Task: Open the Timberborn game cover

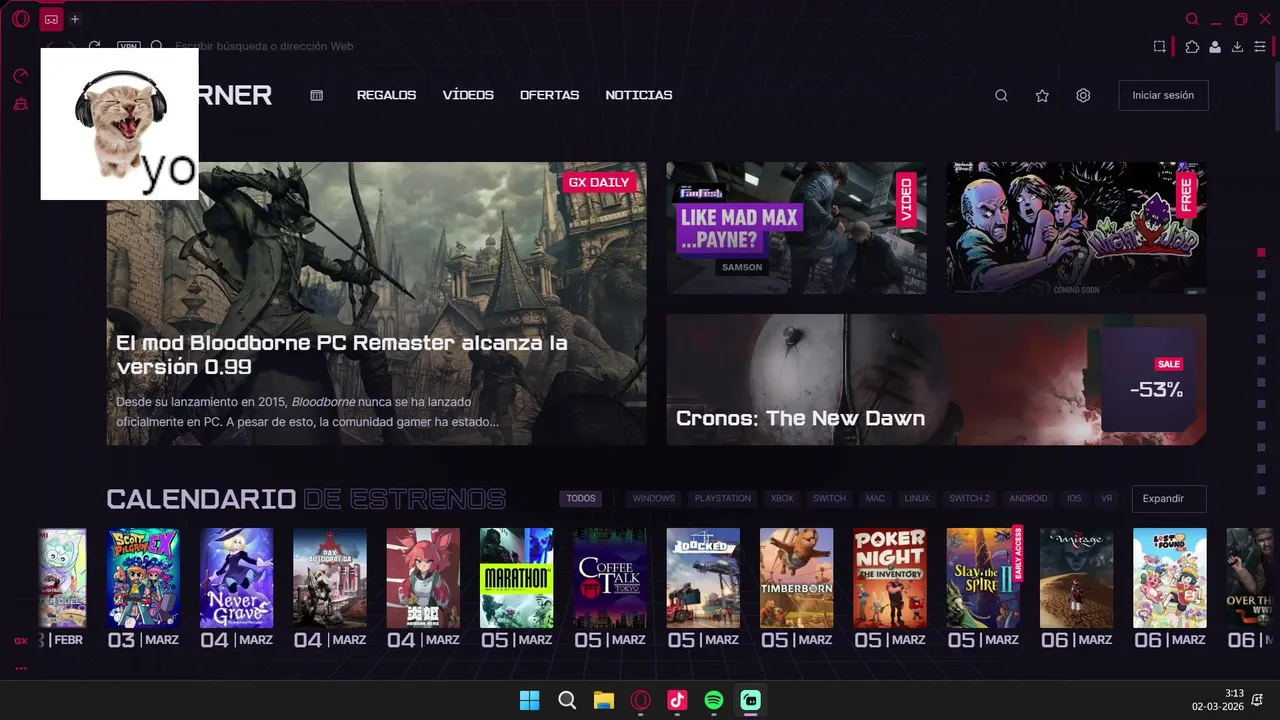Action: pos(796,578)
